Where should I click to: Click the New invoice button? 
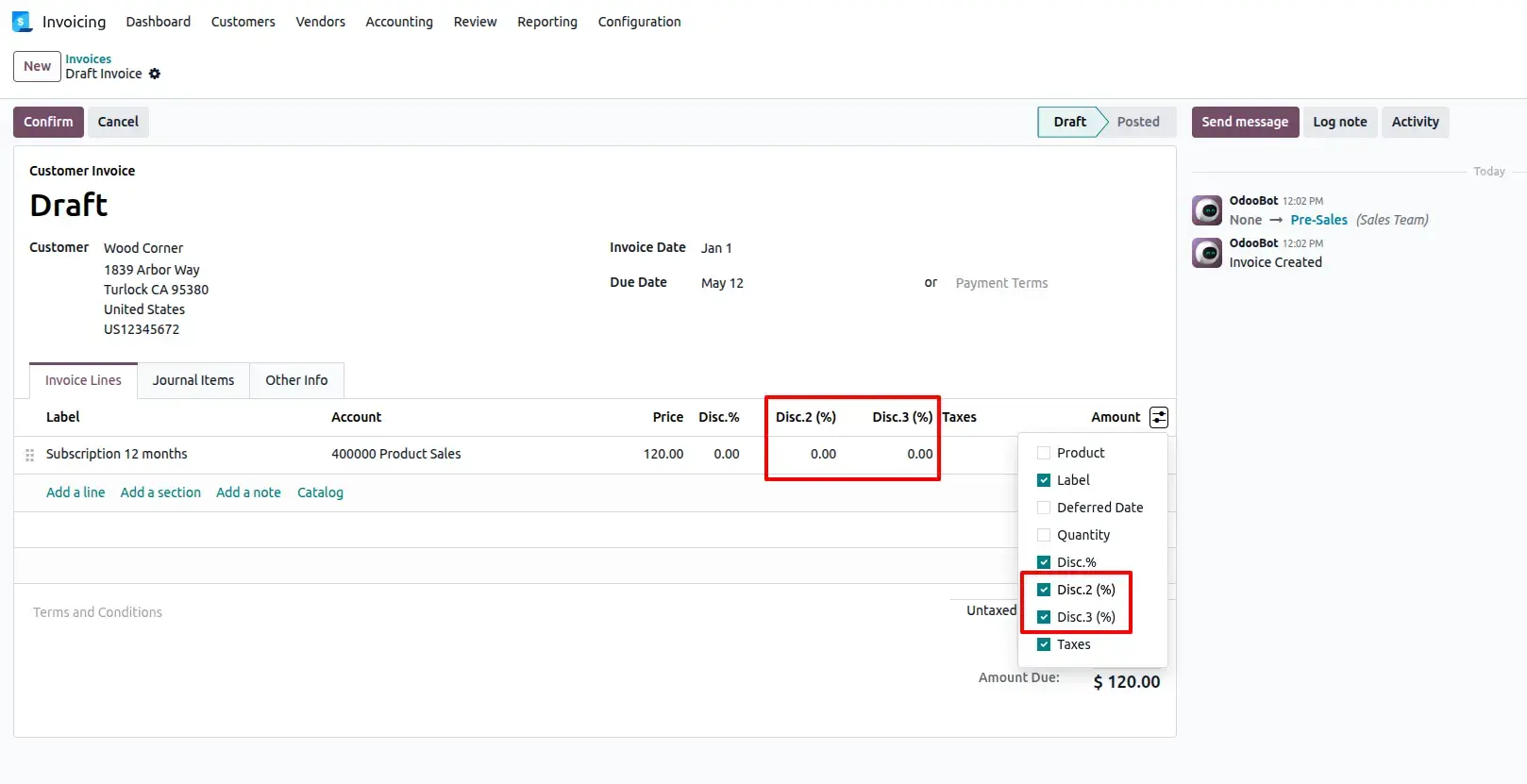pos(37,66)
